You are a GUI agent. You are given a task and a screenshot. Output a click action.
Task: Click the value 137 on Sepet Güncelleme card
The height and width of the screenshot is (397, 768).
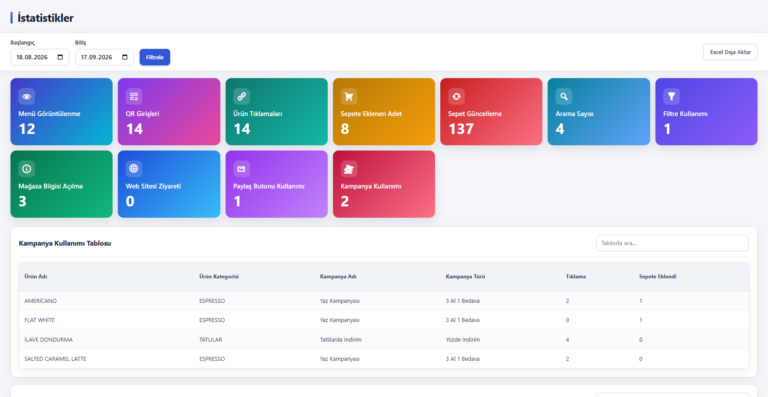click(461, 129)
